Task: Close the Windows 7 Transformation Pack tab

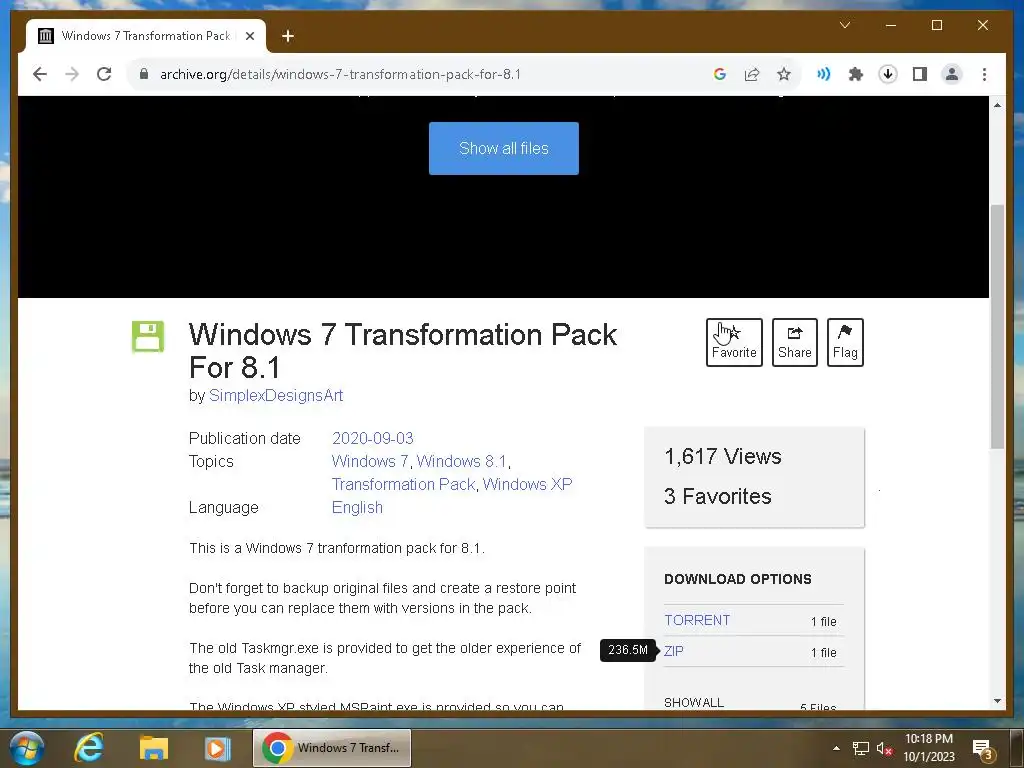Action: click(x=249, y=36)
